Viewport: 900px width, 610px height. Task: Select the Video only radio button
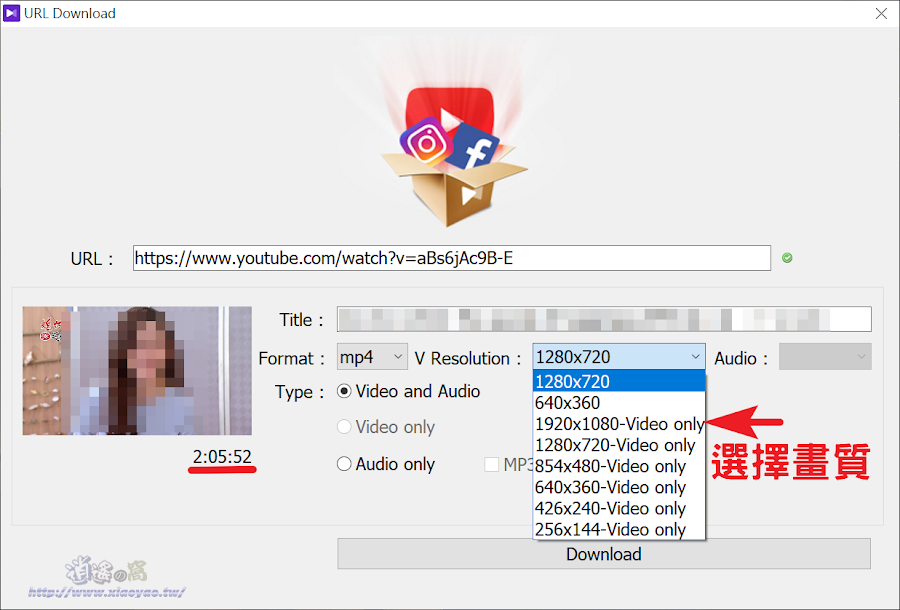point(344,427)
